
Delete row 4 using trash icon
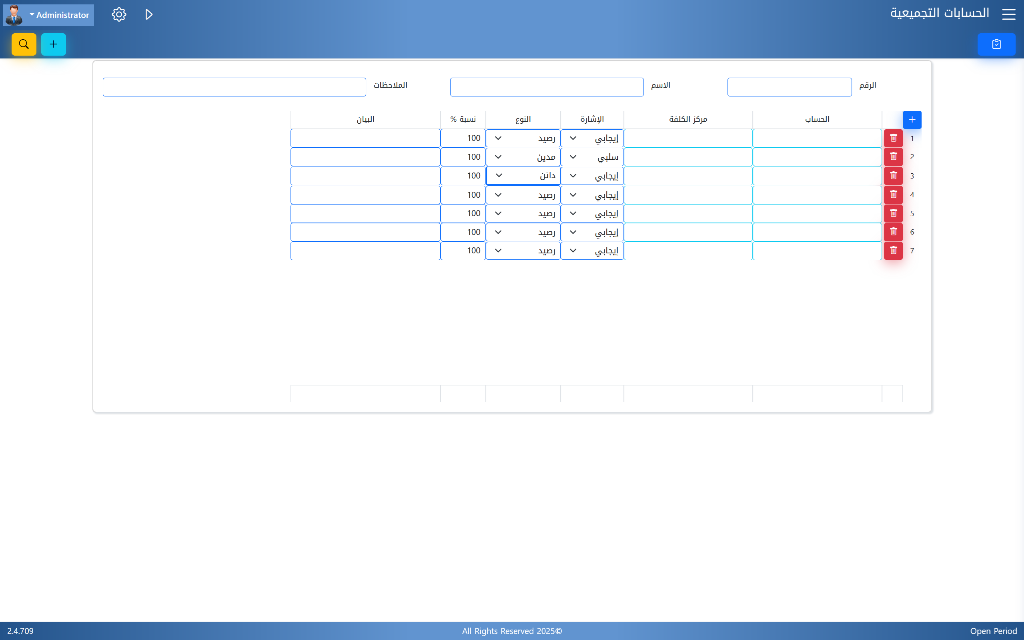coord(893,195)
